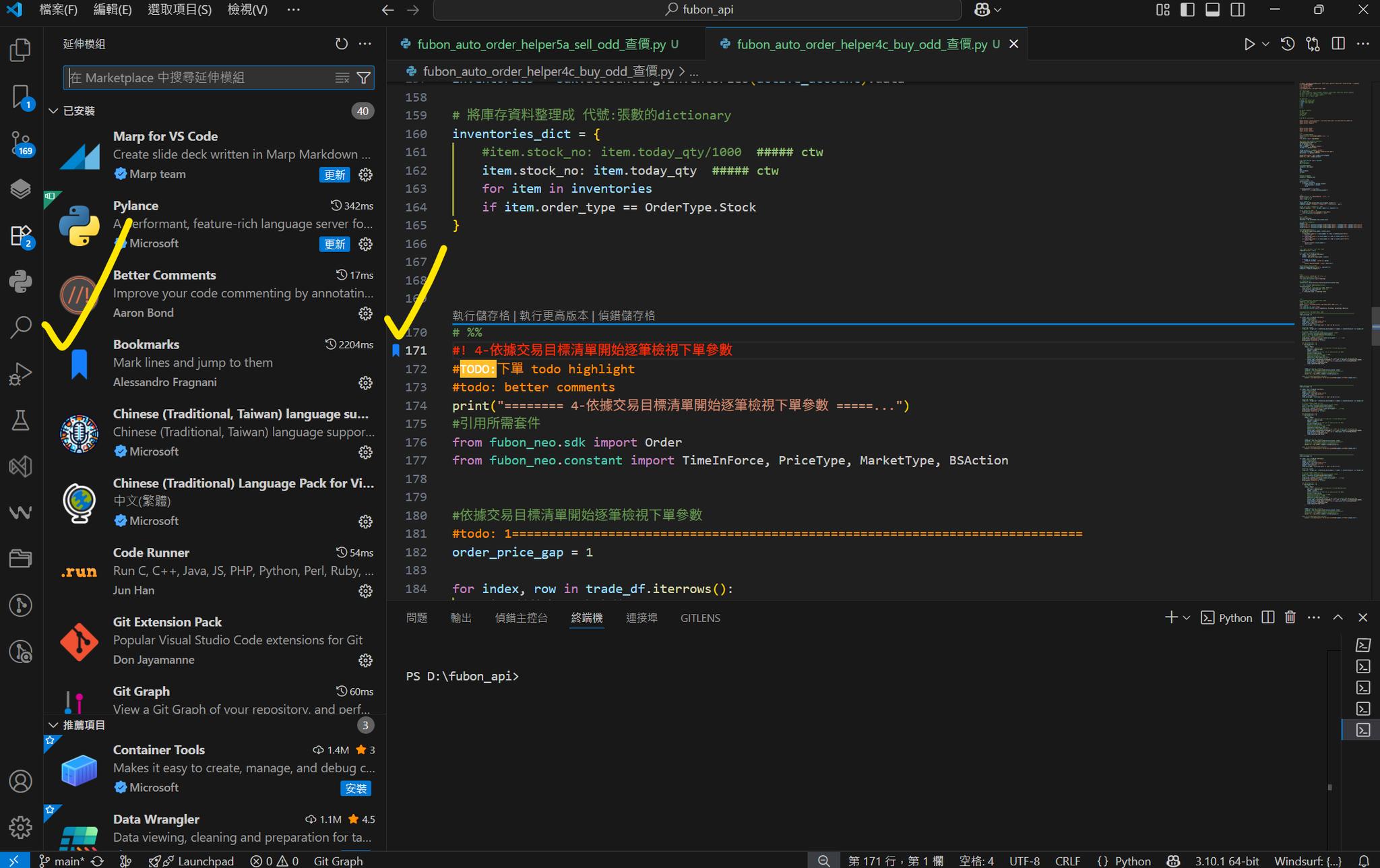Click 執行儲存格 code lens link
1380x868 pixels.
pos(480,315)
